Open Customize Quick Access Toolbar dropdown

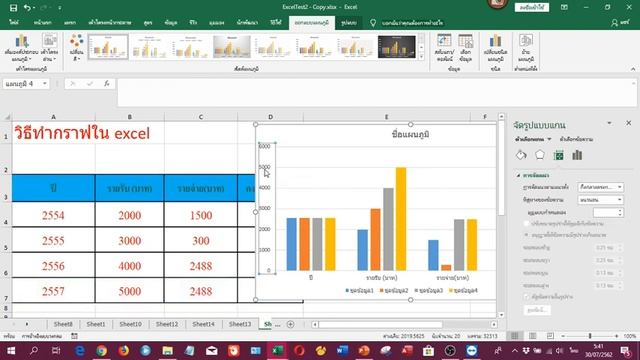pos(60,8)
